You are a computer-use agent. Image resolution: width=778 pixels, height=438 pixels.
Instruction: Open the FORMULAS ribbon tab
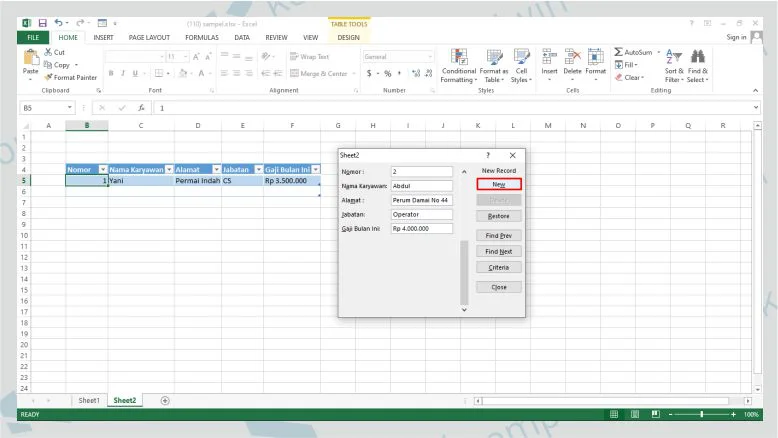coord(201,37)
